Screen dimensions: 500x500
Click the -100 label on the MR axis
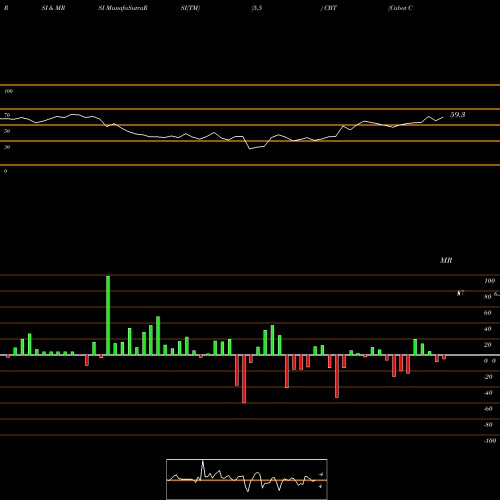click(490, 441)
